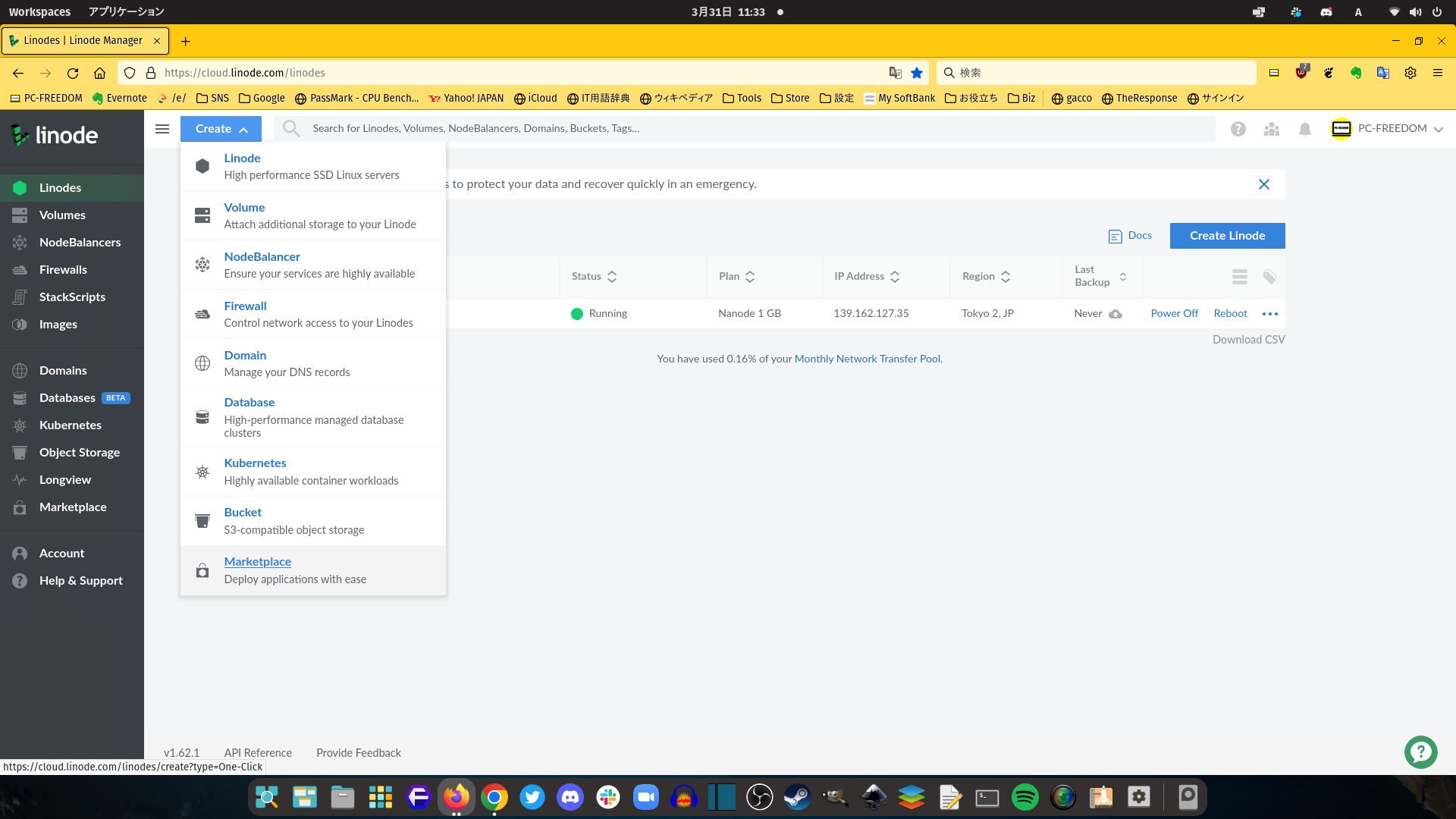Sort table by IP Address column
This screenshot has width=1456, height=819.
point(867,277)
